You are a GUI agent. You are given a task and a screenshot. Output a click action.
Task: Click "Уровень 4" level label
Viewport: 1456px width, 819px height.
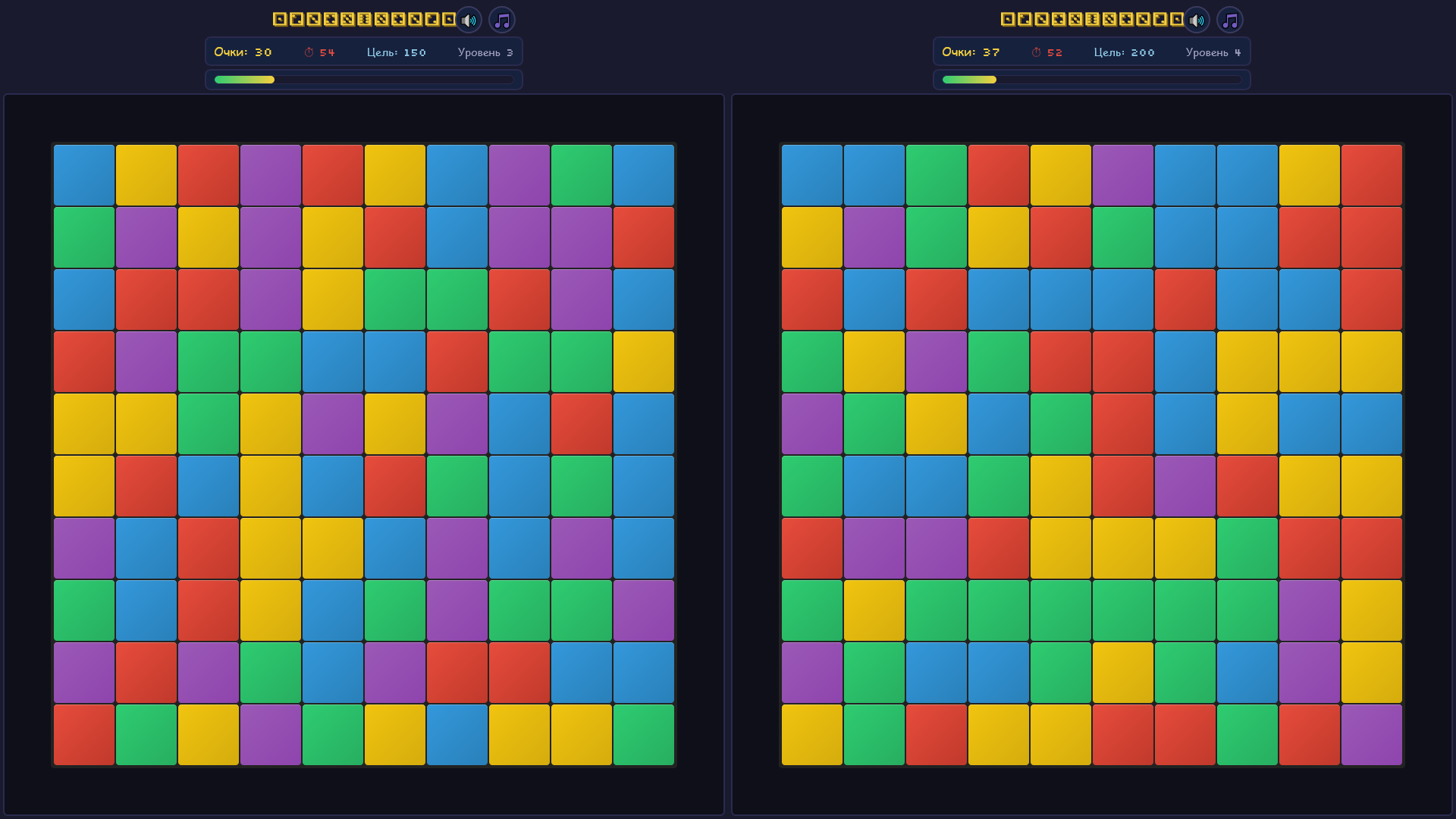[1213, 52]
